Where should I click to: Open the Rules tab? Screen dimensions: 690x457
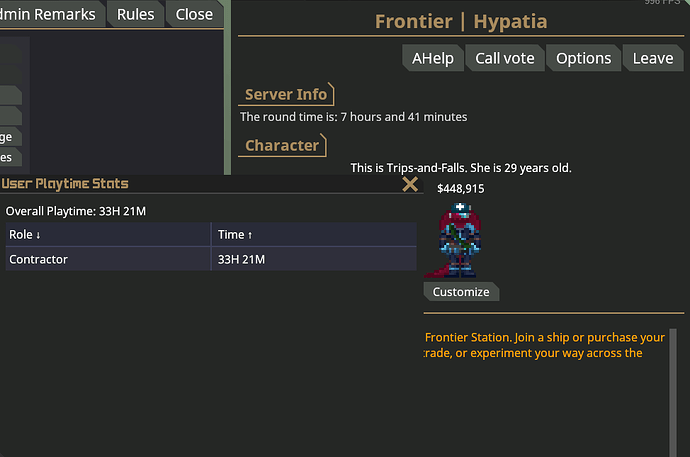(x=136, y=14)
